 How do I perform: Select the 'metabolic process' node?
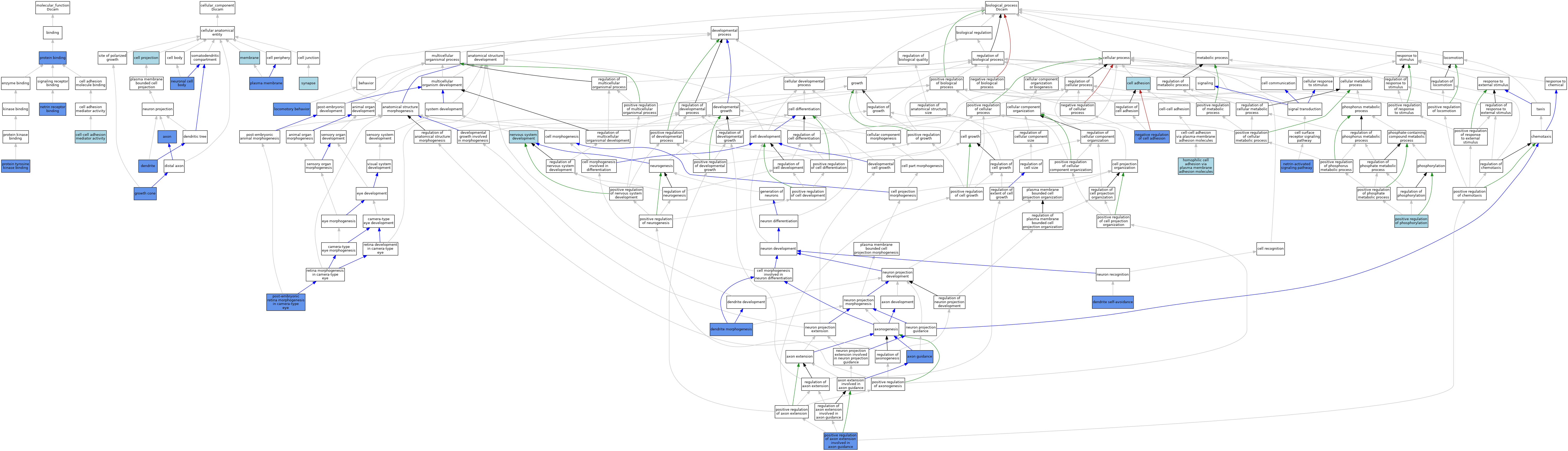(1212, 58)
